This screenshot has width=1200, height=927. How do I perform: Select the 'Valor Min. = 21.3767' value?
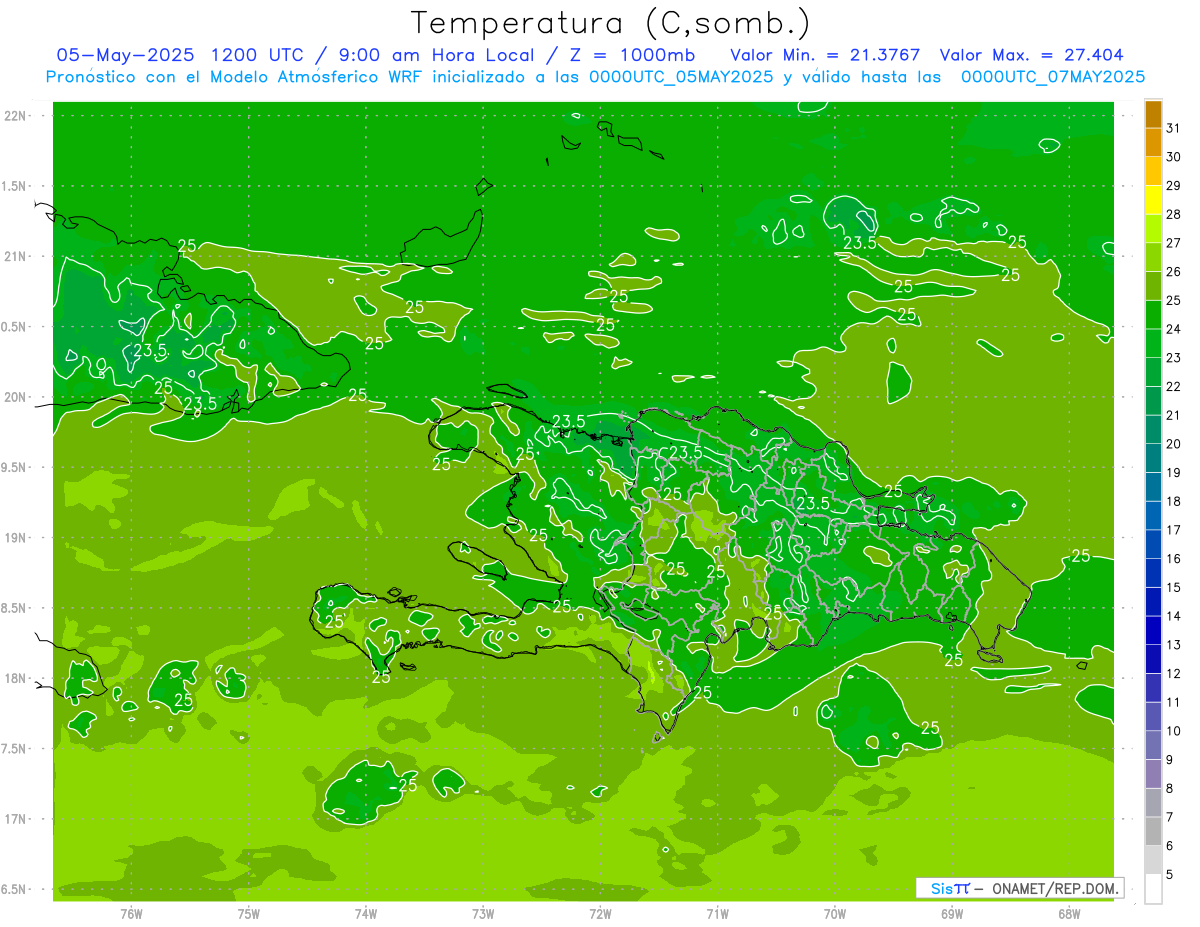pos(825,54)
